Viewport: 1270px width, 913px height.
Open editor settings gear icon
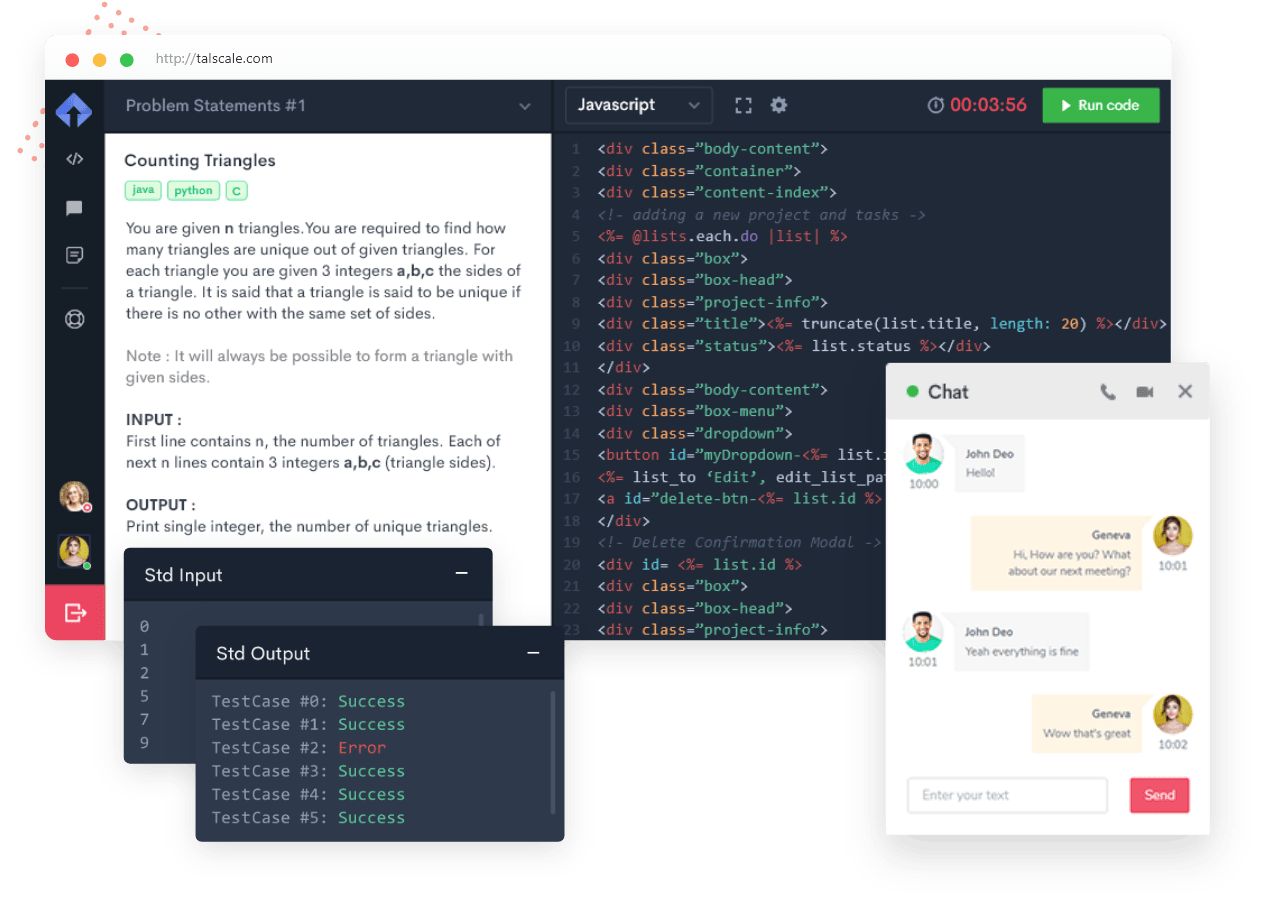tap(779, 105)
